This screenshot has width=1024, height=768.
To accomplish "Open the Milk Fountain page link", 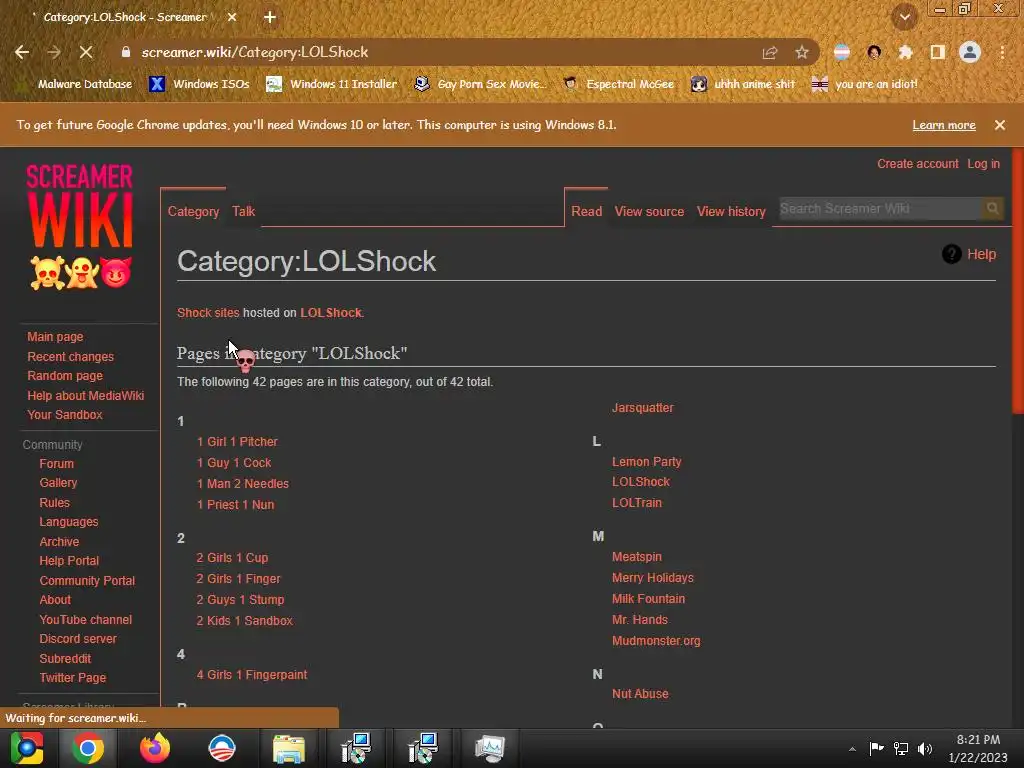I will pyautogui.click(x=648, y=599).
